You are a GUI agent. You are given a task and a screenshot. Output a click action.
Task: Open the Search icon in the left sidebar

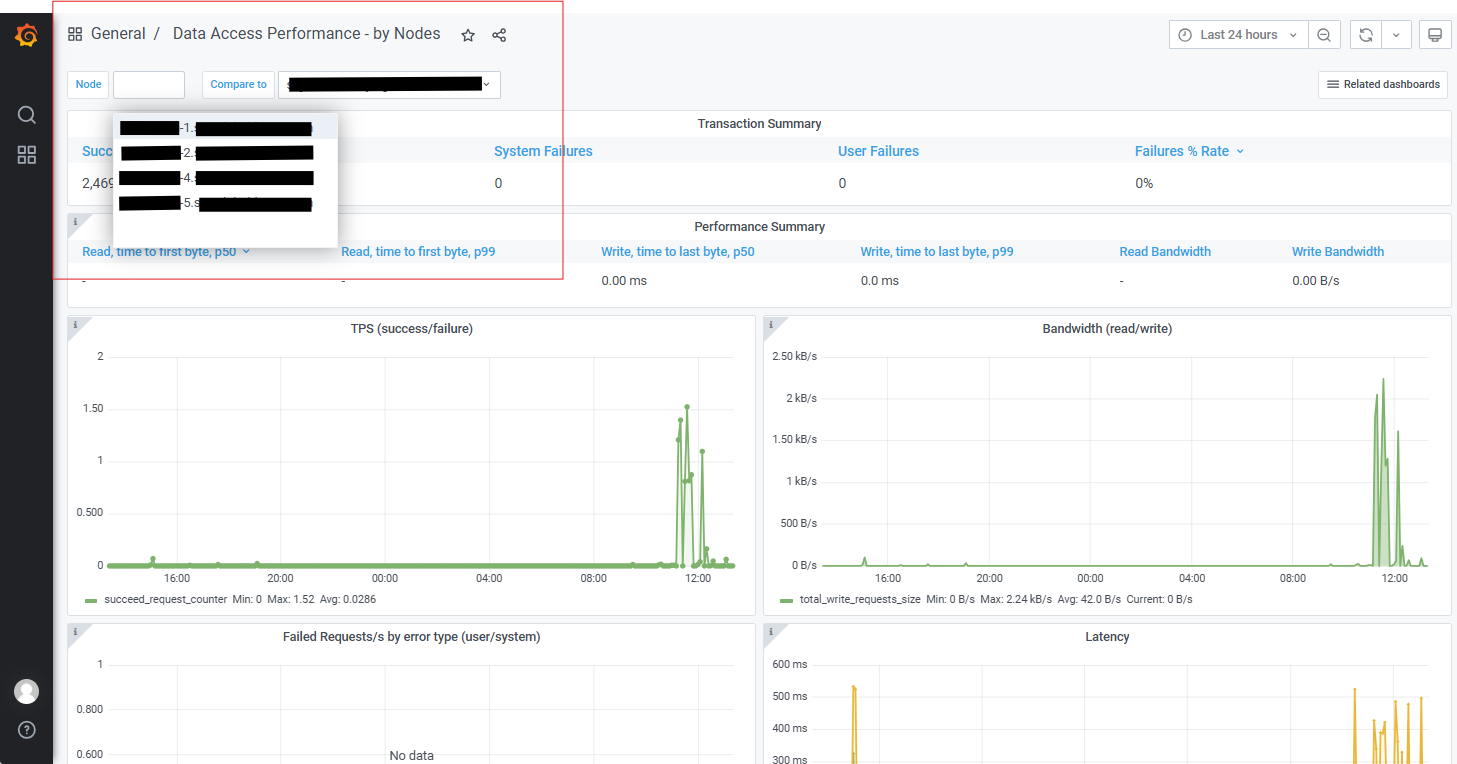26,114
